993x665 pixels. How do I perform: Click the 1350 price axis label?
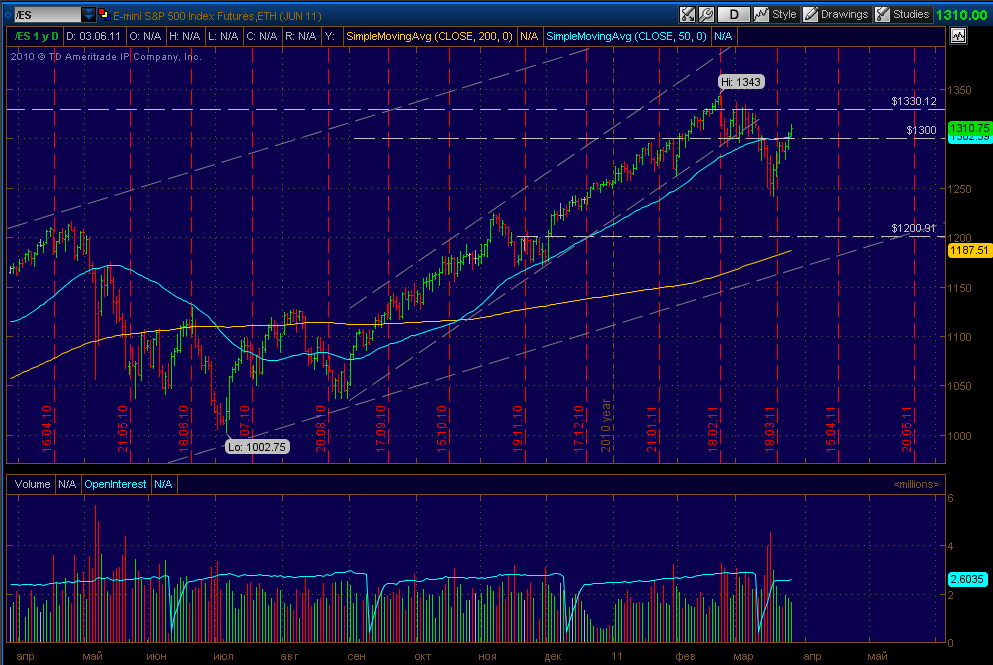(x=959, y=91)
